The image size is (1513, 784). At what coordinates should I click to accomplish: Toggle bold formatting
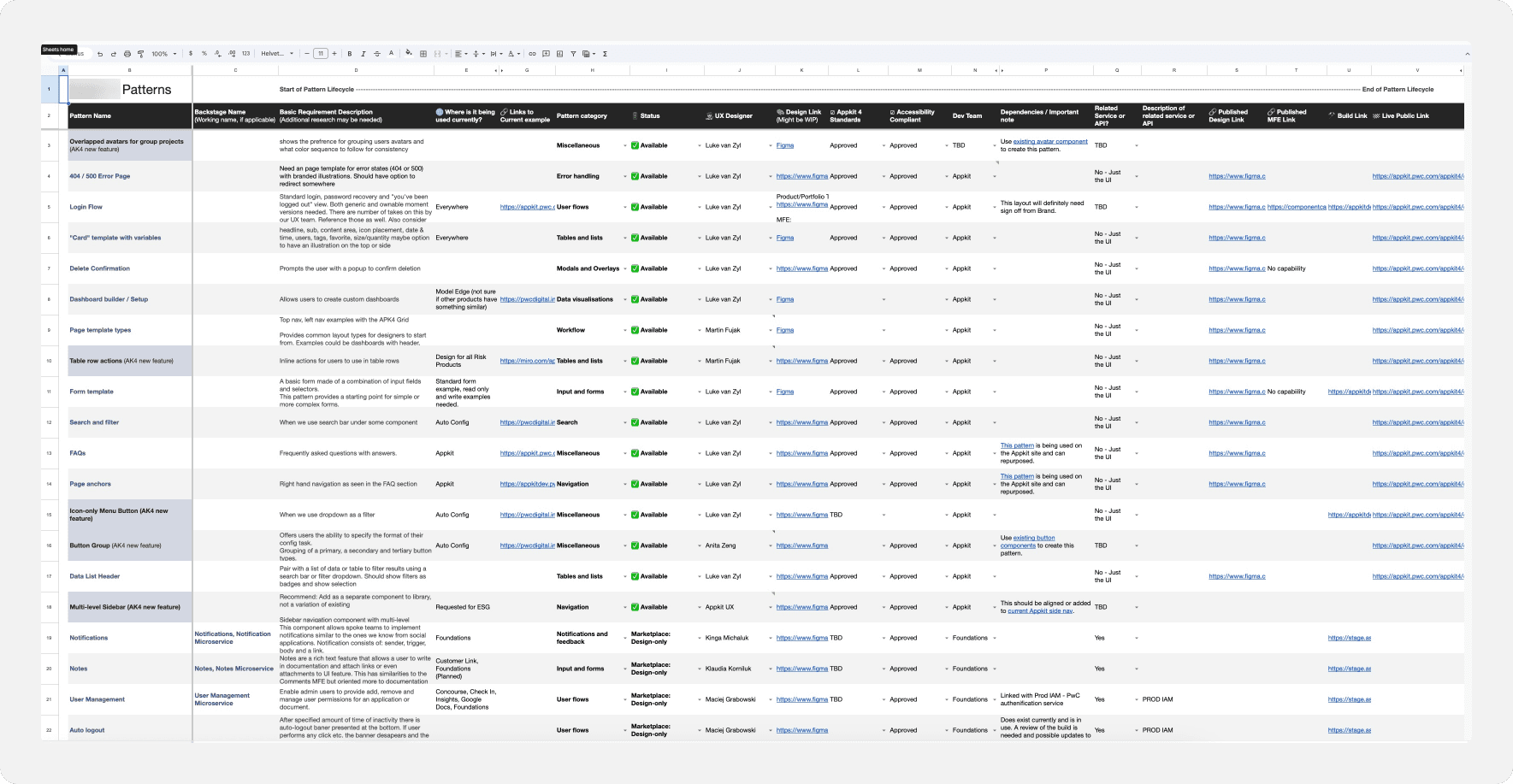[349, 54]
